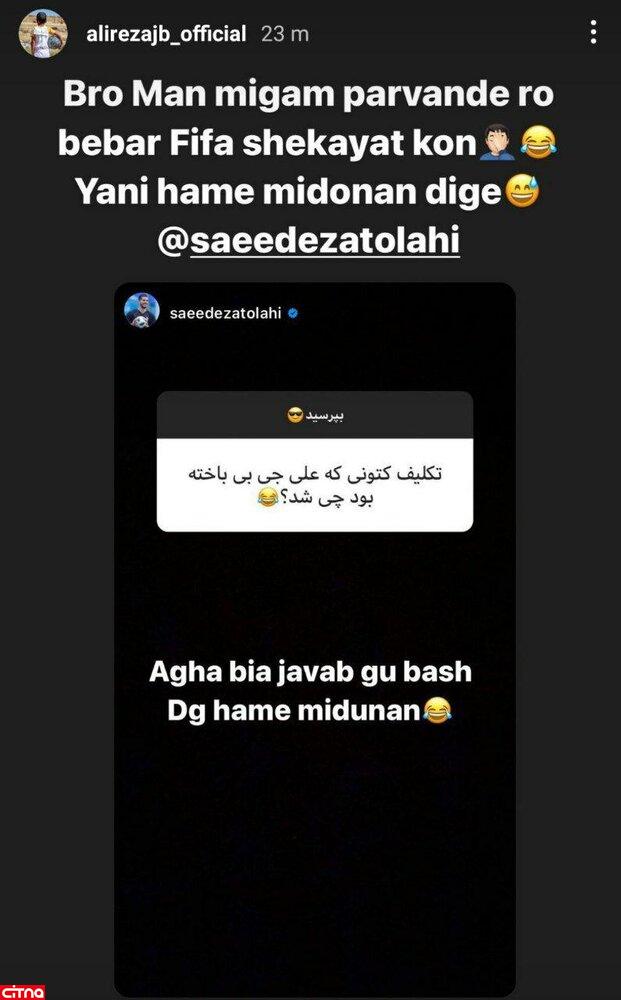Tap the sunglasses emoji in question header
621x1000 pixels.
tap(295, 417)
